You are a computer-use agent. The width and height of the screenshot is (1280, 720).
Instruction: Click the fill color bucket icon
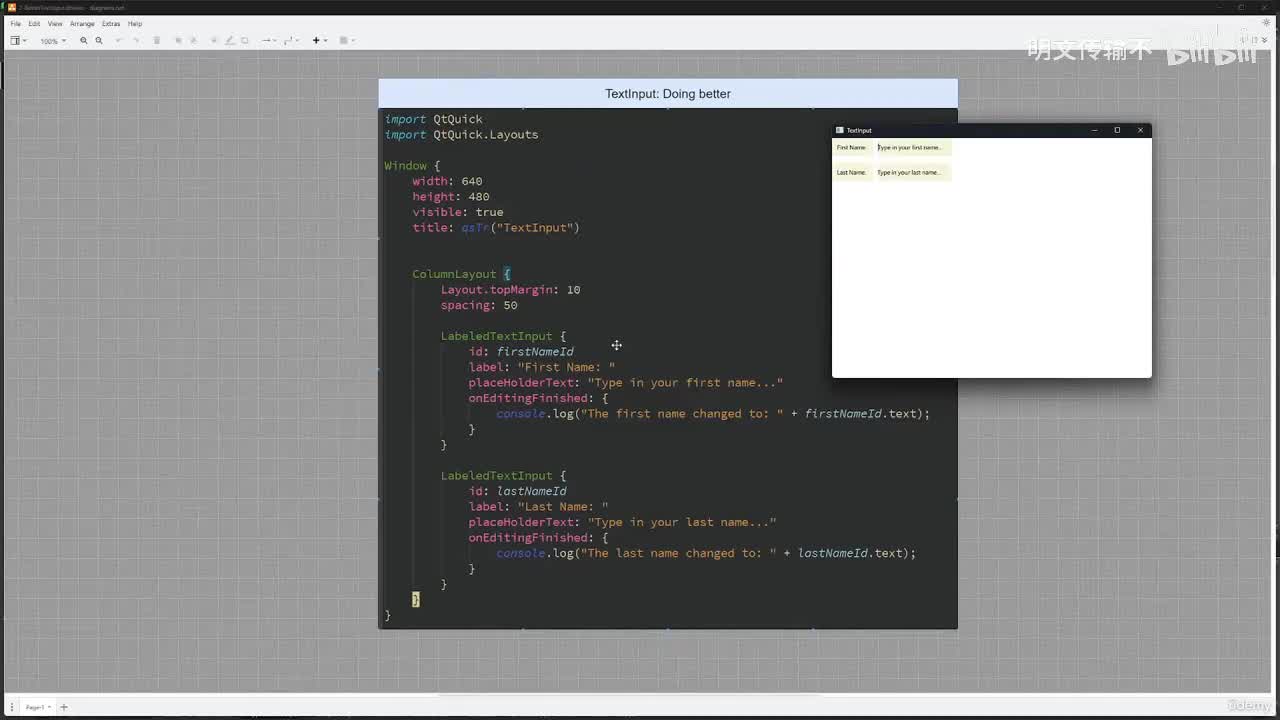pos(215,41)
